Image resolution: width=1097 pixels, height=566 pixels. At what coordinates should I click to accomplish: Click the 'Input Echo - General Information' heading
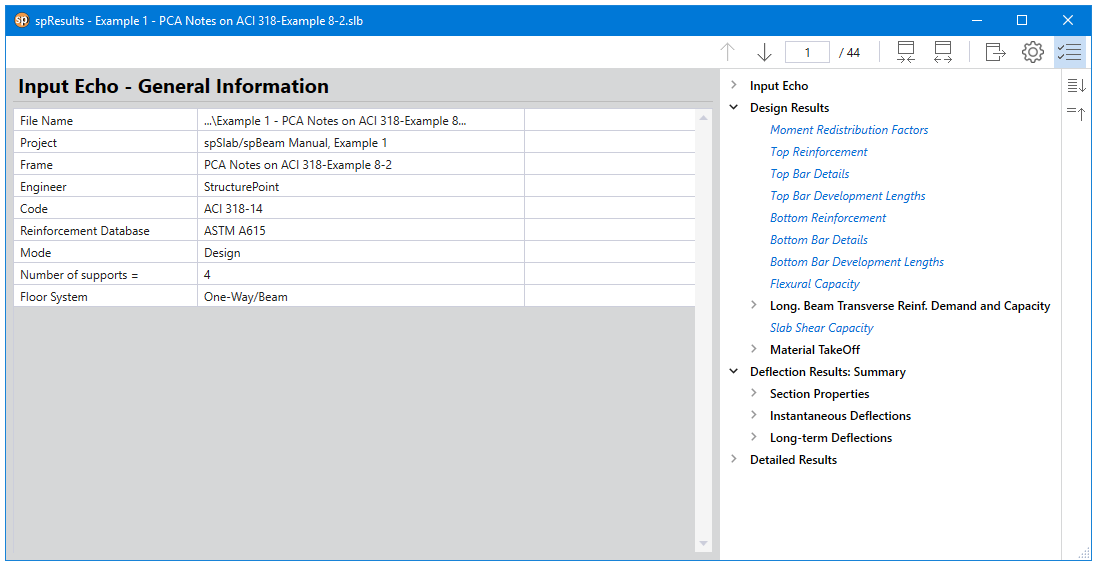coord(174,86)
